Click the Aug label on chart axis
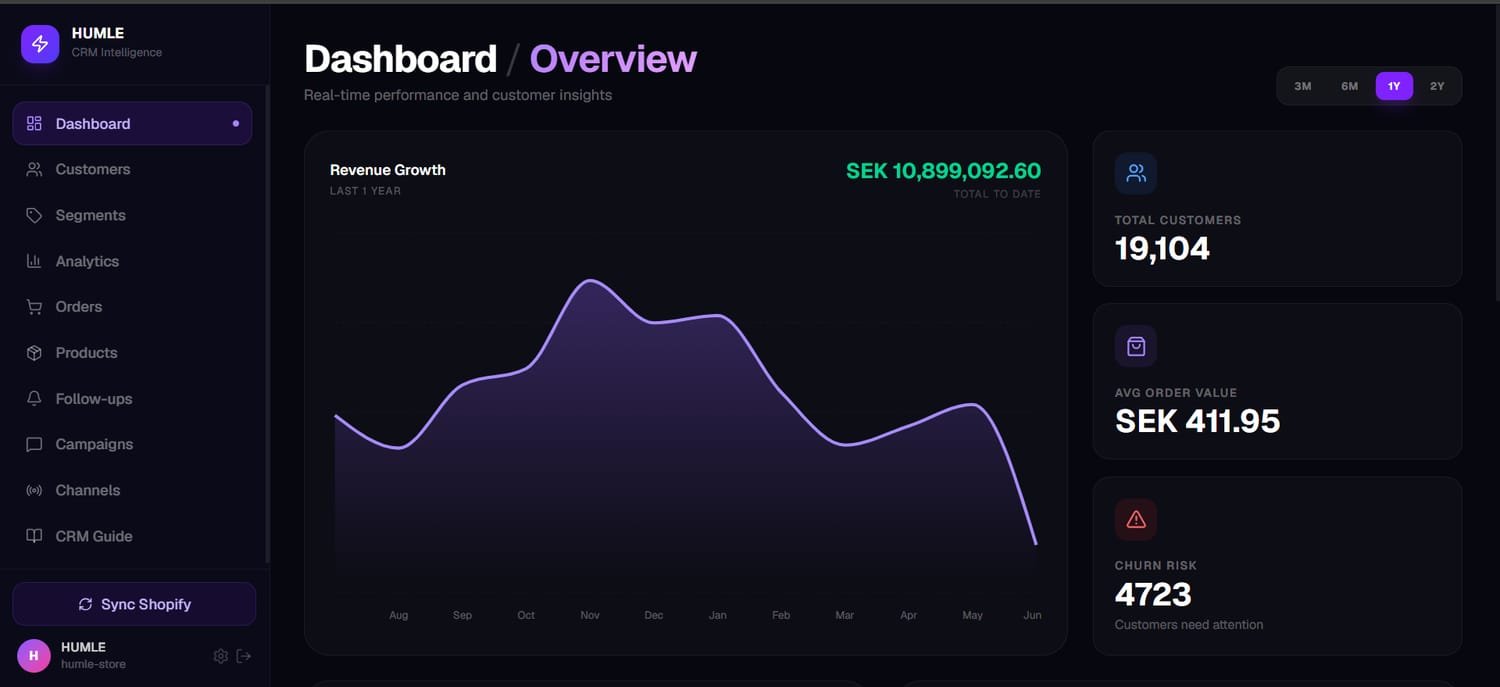This screenshot has width=1500, height=687. (x=398, y=615)
